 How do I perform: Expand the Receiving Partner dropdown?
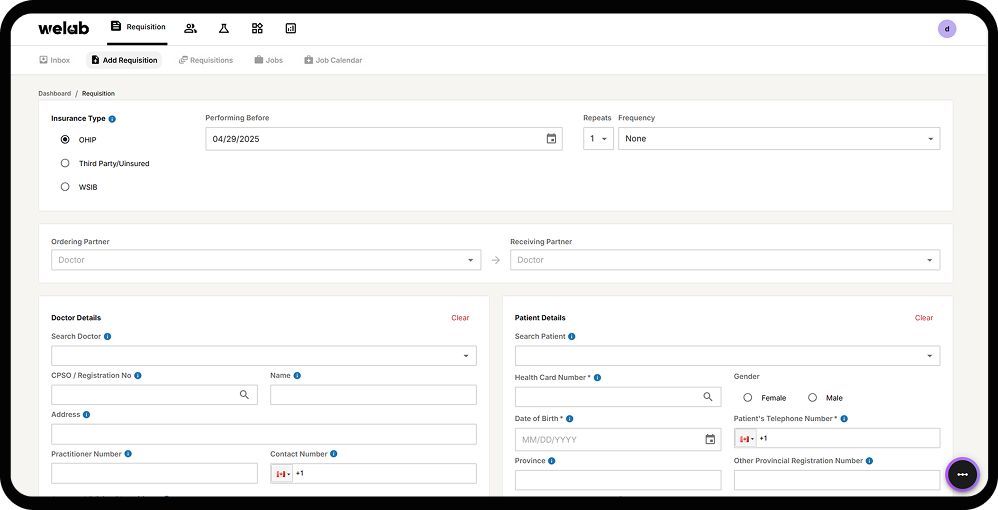click(725, 260)
